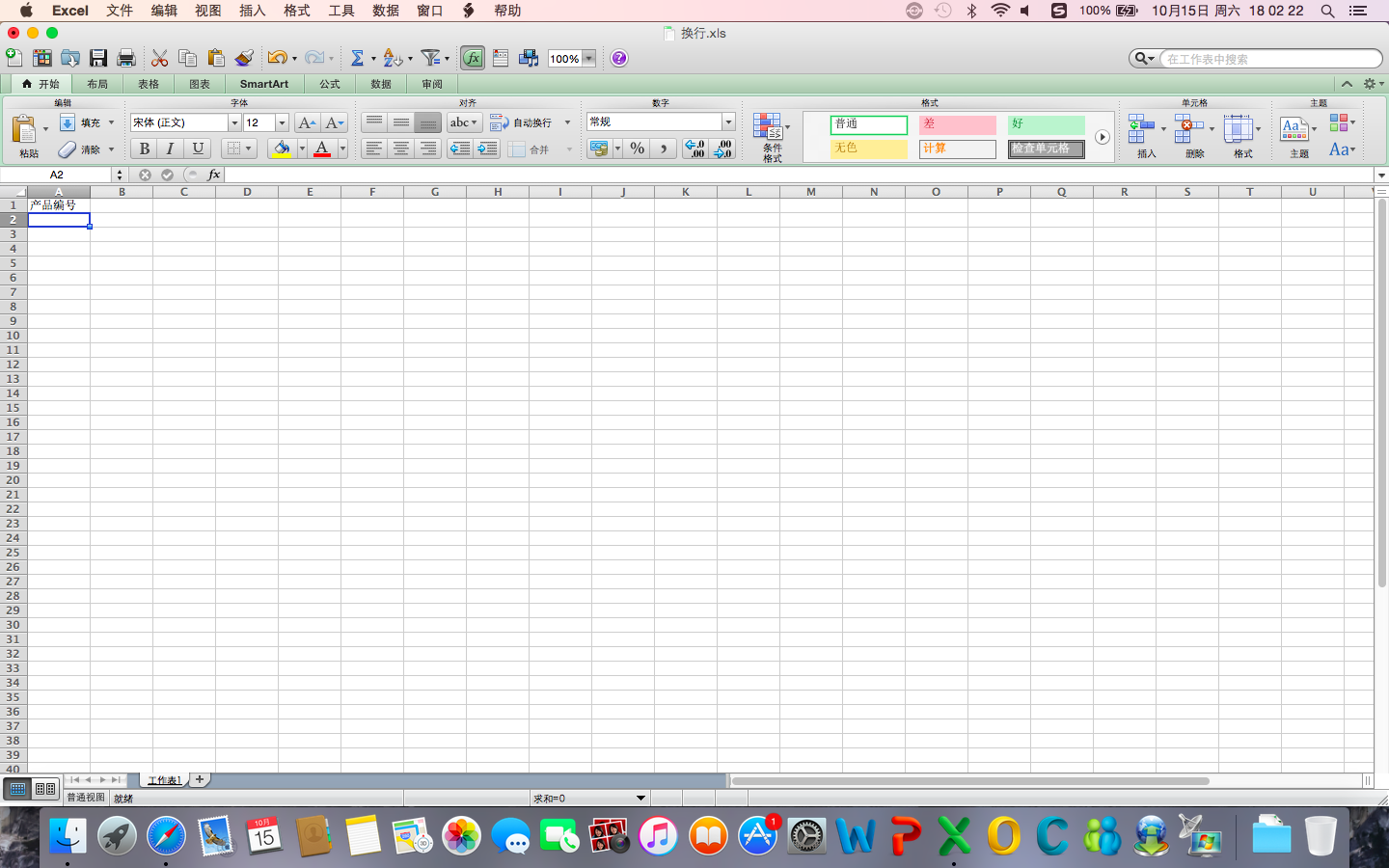Switch to the 公式 ribbon tab
Image resolution: width=1389 pixels, height=868 pixels.
pos(330,84)
